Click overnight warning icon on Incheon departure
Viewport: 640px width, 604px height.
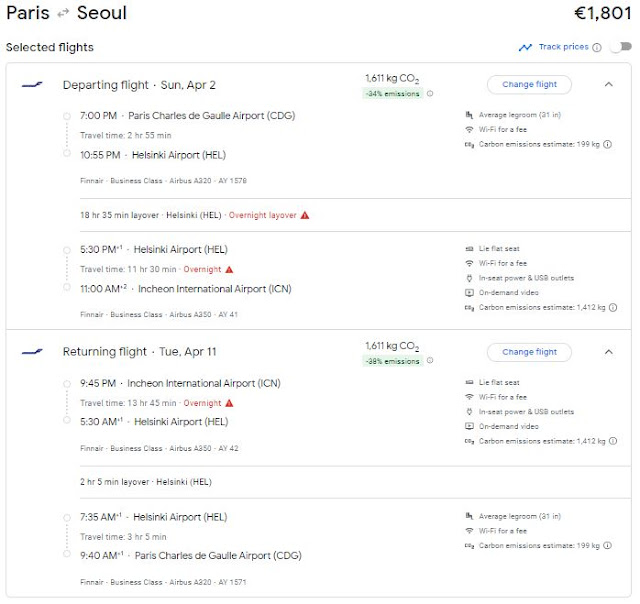click(x=229, y=403)
